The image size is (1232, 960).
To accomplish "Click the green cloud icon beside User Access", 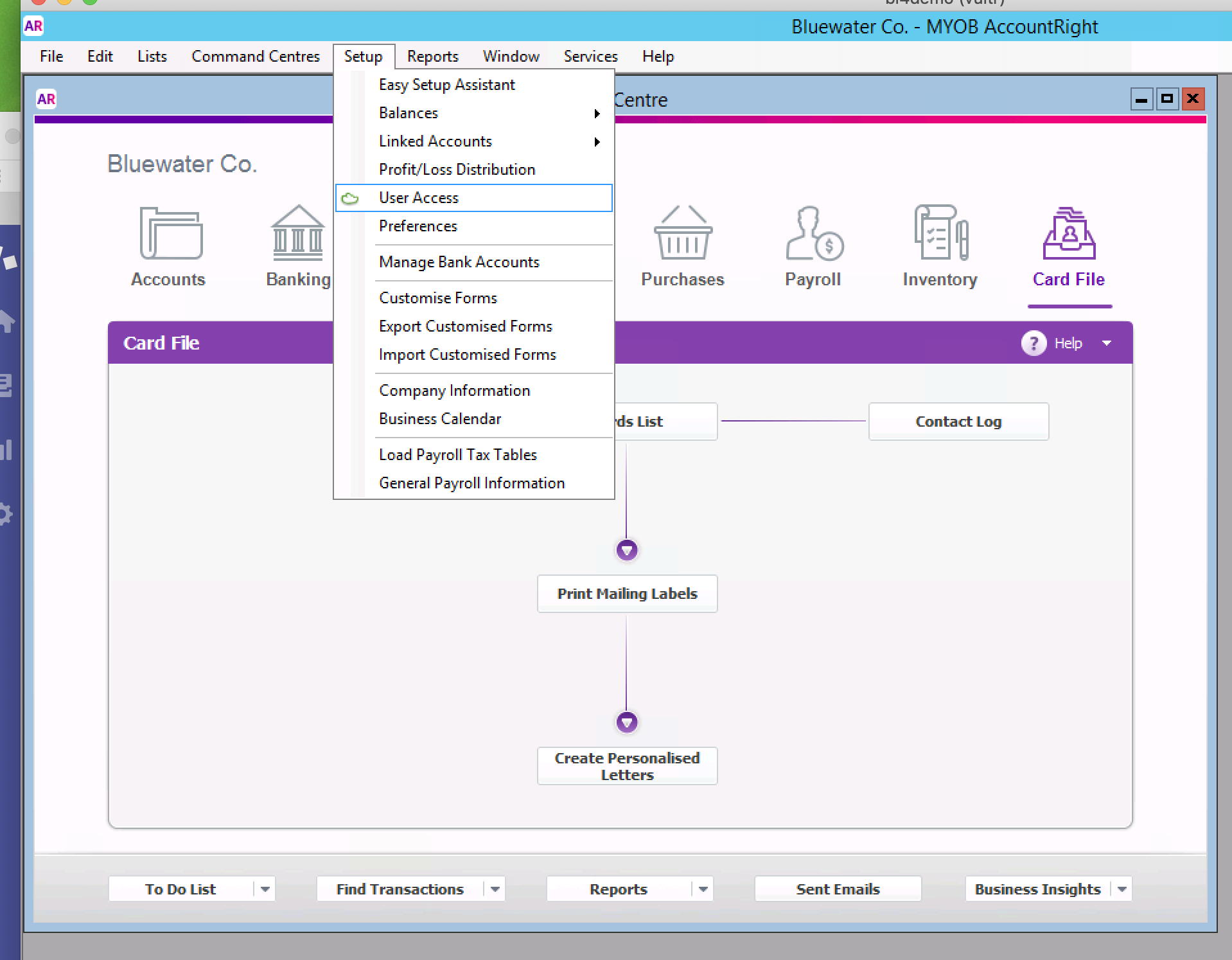I will click(x=350, y=199).
